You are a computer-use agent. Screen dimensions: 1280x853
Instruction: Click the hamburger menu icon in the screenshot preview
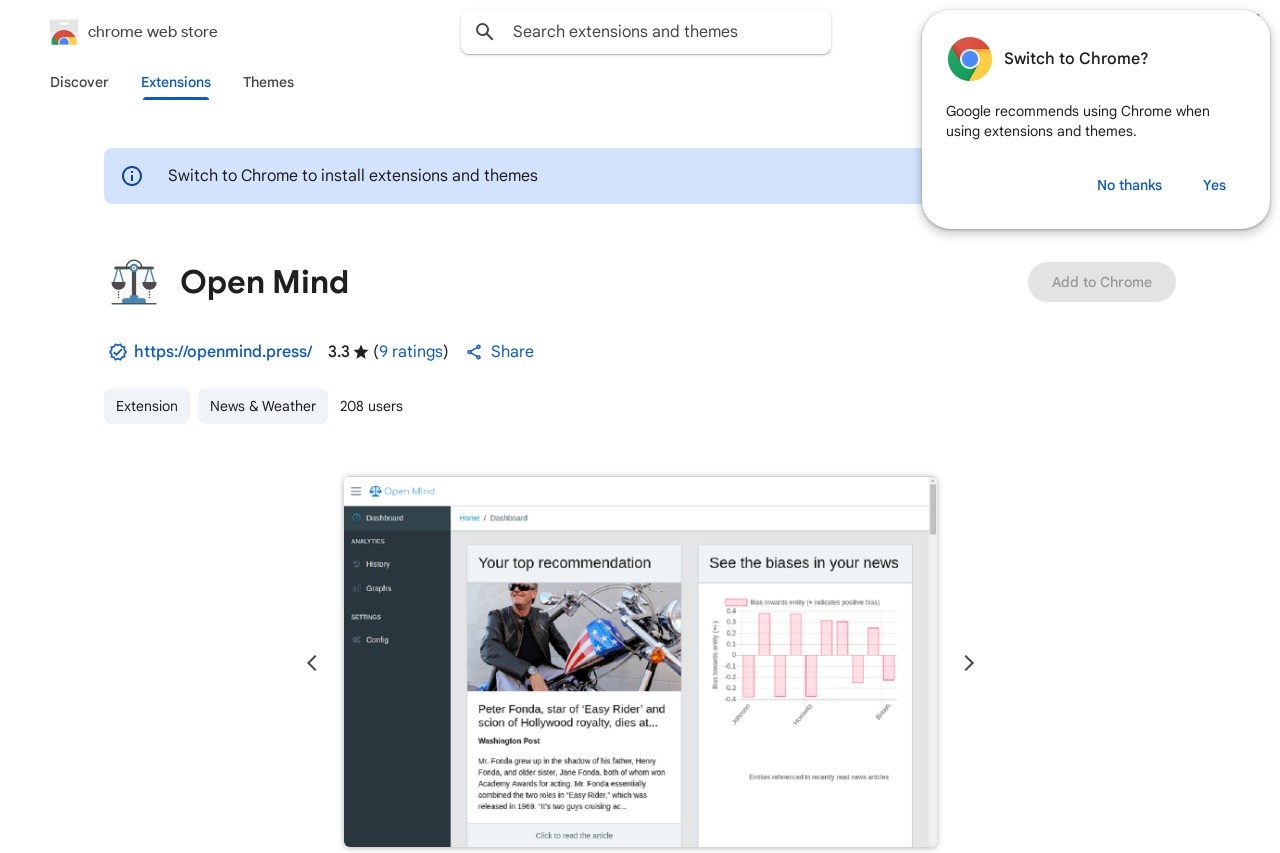tap(356, 491)
